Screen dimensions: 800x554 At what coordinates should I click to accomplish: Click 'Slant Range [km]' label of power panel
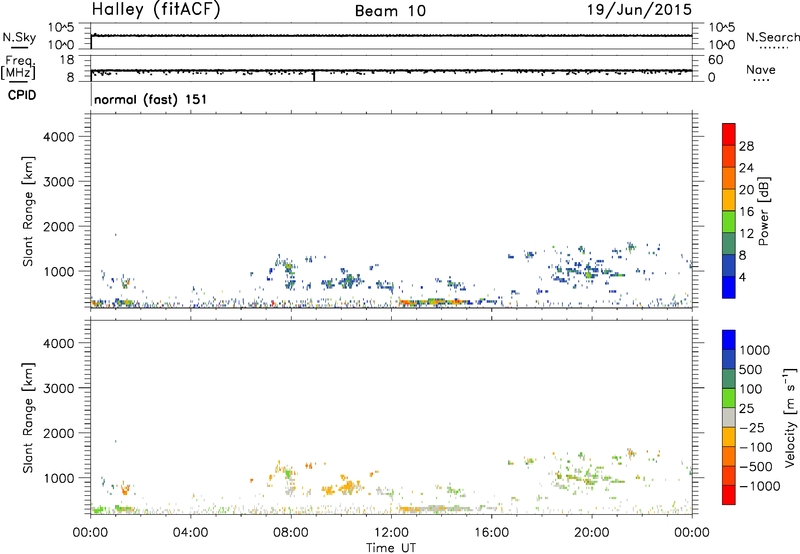click(x=28, y=211)
